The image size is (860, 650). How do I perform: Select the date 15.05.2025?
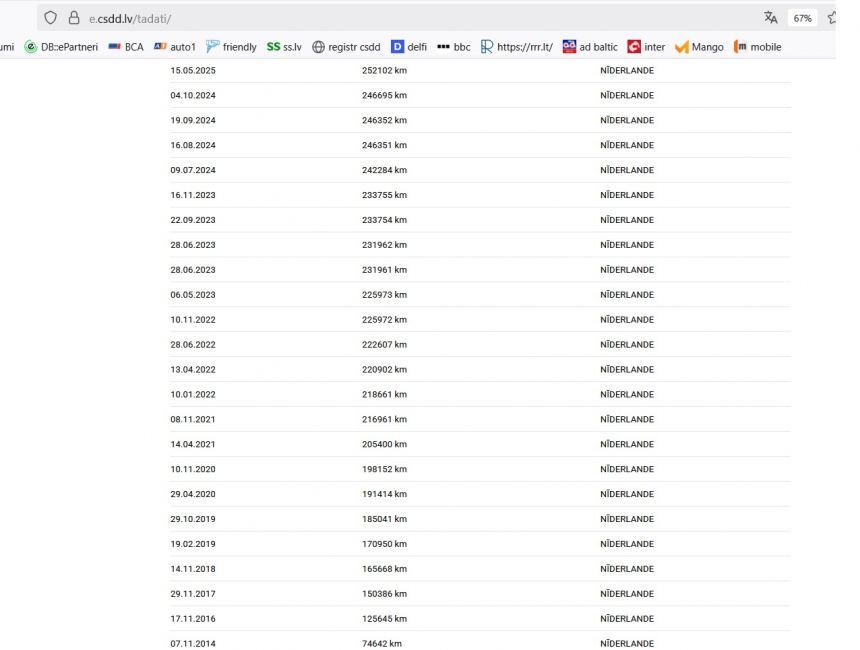193,71
